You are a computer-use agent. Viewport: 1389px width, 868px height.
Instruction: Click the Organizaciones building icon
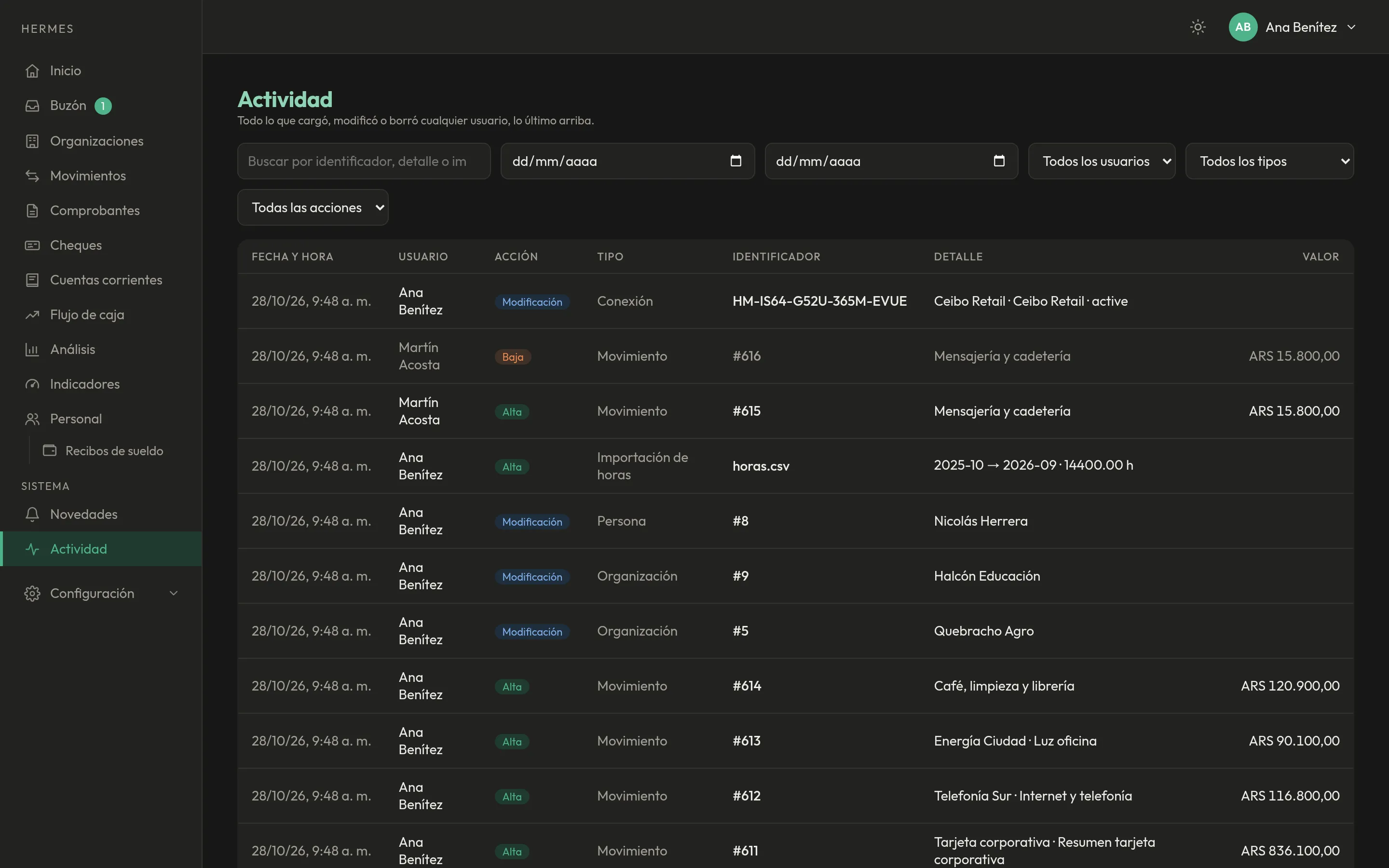point(32,141)
